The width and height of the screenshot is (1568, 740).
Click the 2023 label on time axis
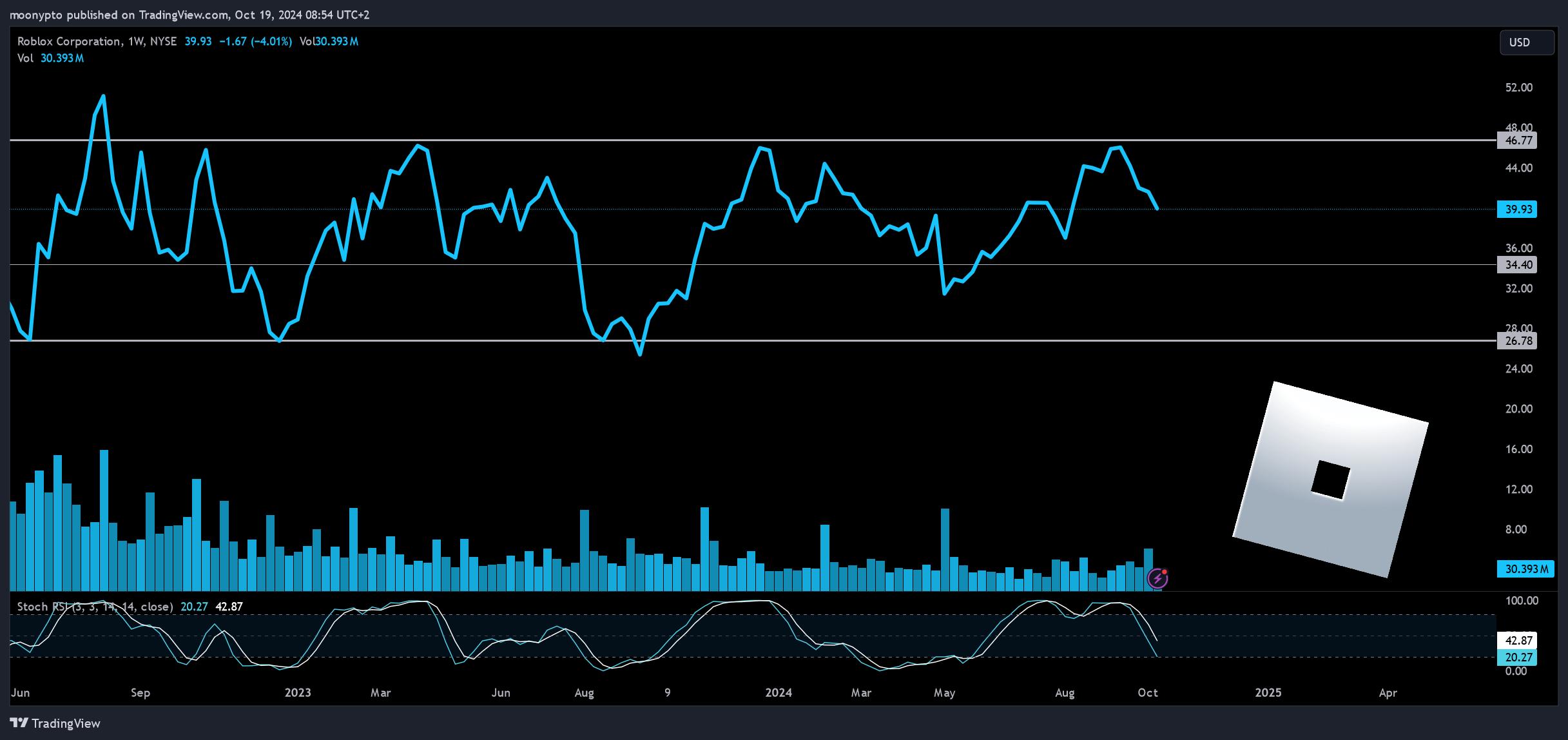(298, 693)
